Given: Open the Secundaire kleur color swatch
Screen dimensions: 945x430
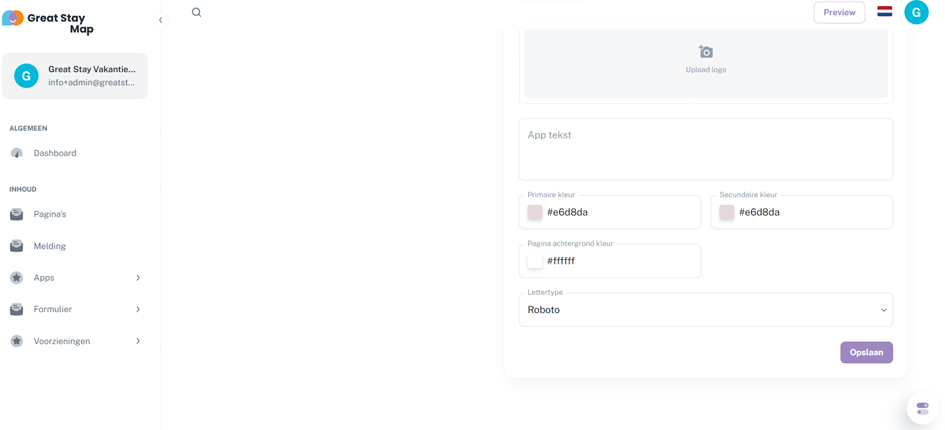Looking at the screenshot, I should tap(727, 212).
